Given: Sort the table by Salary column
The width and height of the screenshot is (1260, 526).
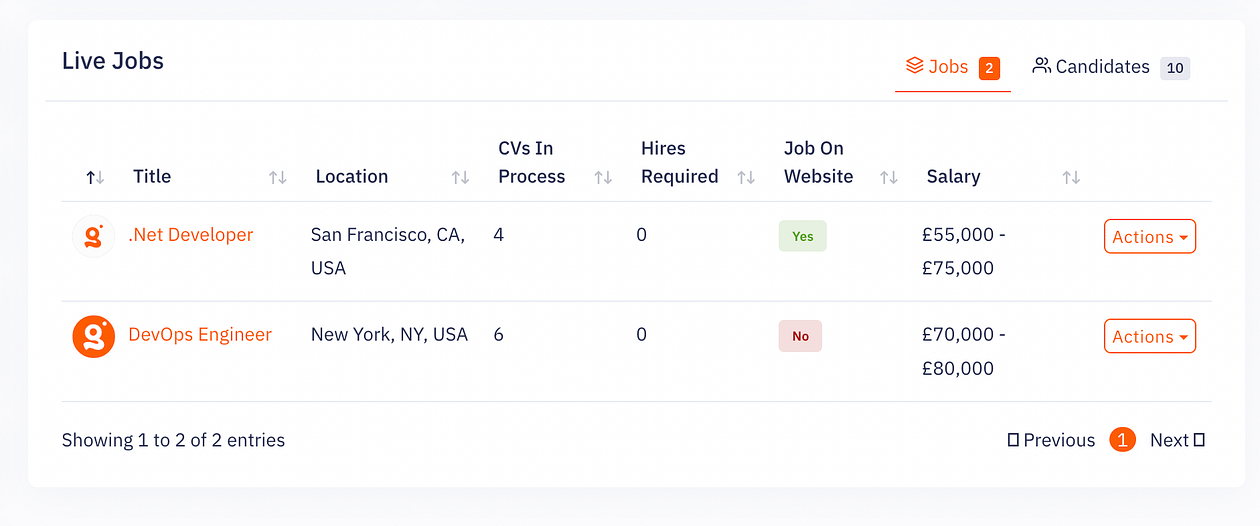Looking at the screenshot, I should 1071,177.
